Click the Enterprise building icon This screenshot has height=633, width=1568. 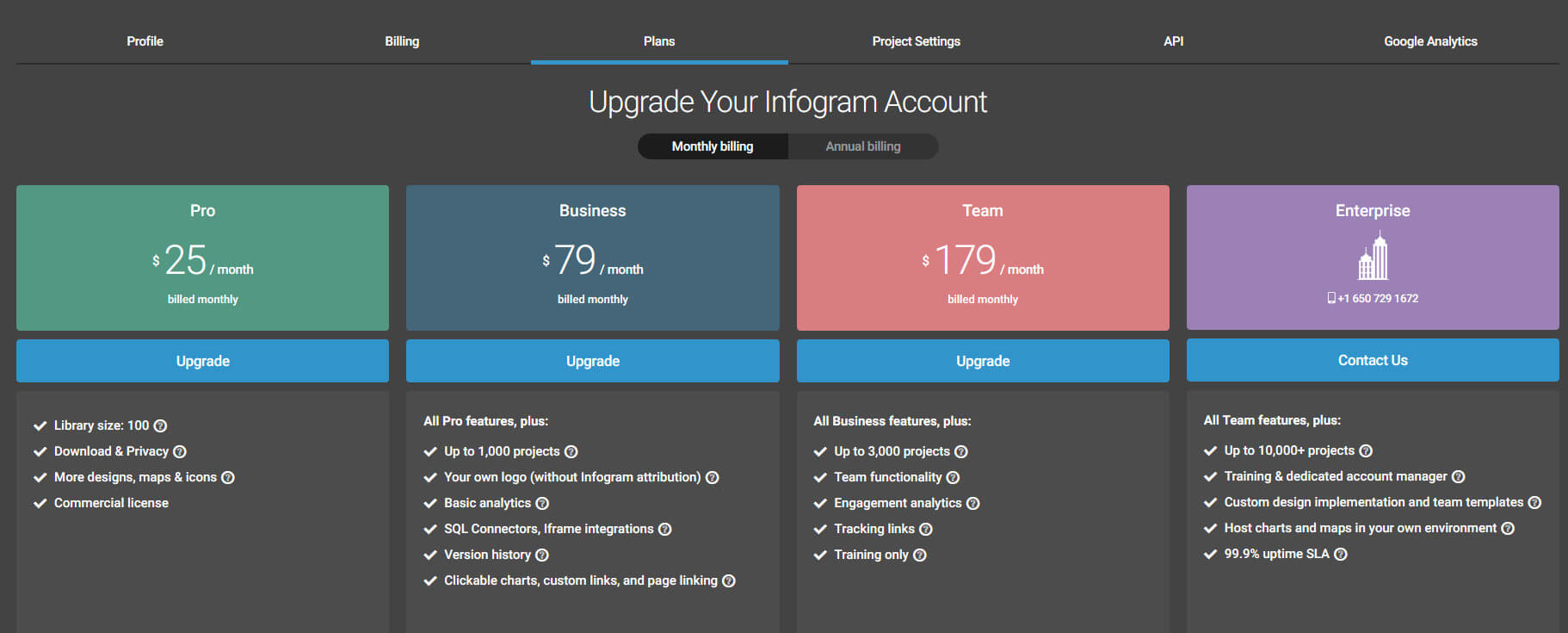click(1373, 257)
